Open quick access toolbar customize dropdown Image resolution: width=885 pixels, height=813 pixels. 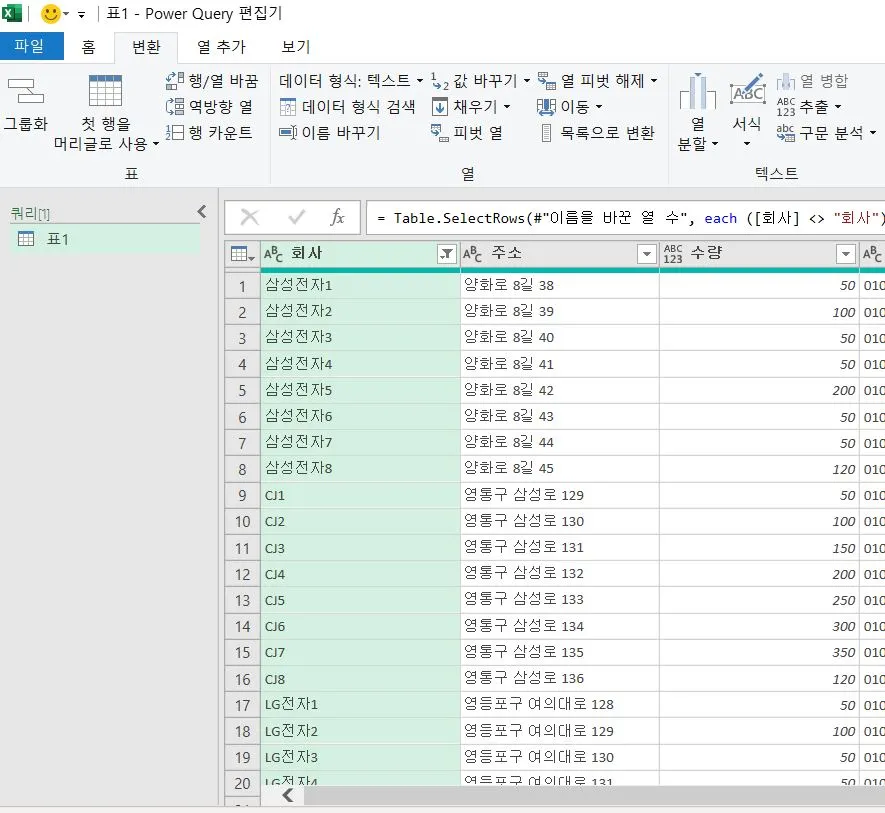(x=81, y=15)
